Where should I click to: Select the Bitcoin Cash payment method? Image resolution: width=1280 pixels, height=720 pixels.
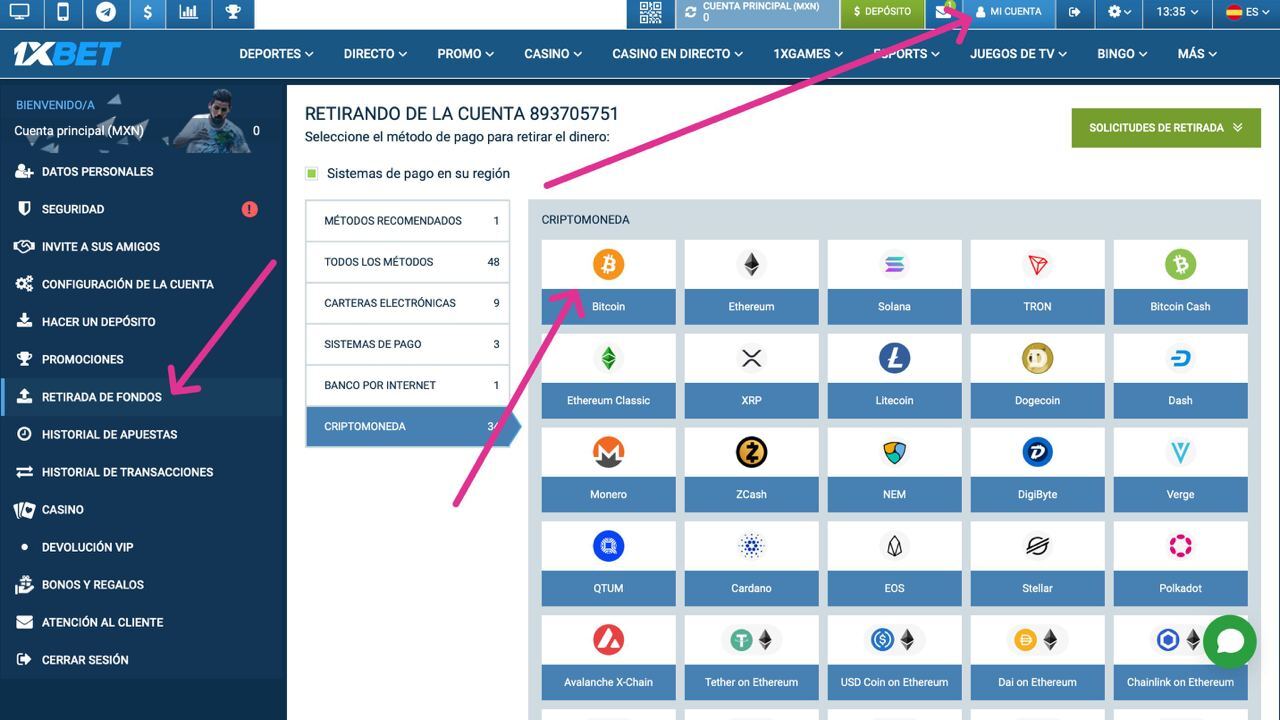[1180, 282]
